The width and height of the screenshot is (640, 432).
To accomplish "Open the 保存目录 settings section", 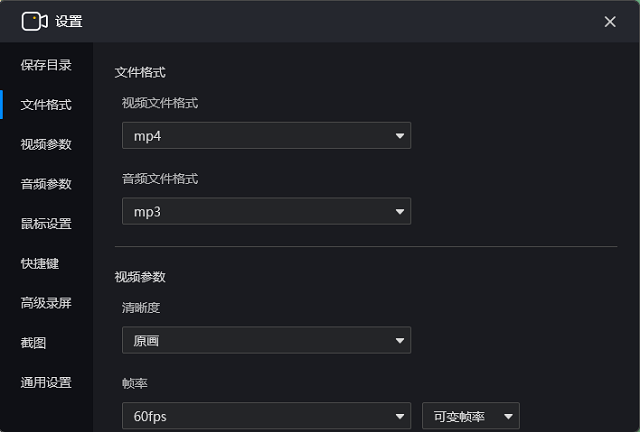I will pos(46,65).
